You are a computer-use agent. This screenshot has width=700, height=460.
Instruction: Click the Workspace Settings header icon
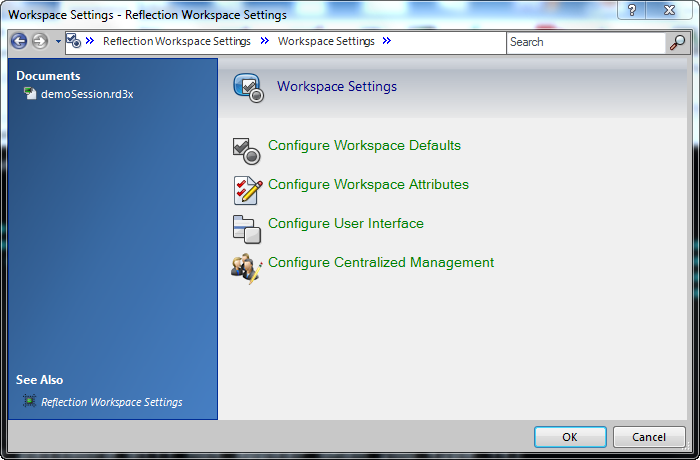coord(248,87)
